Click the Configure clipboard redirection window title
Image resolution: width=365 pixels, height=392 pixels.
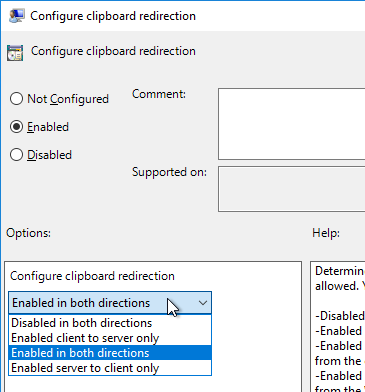point(113,16)
